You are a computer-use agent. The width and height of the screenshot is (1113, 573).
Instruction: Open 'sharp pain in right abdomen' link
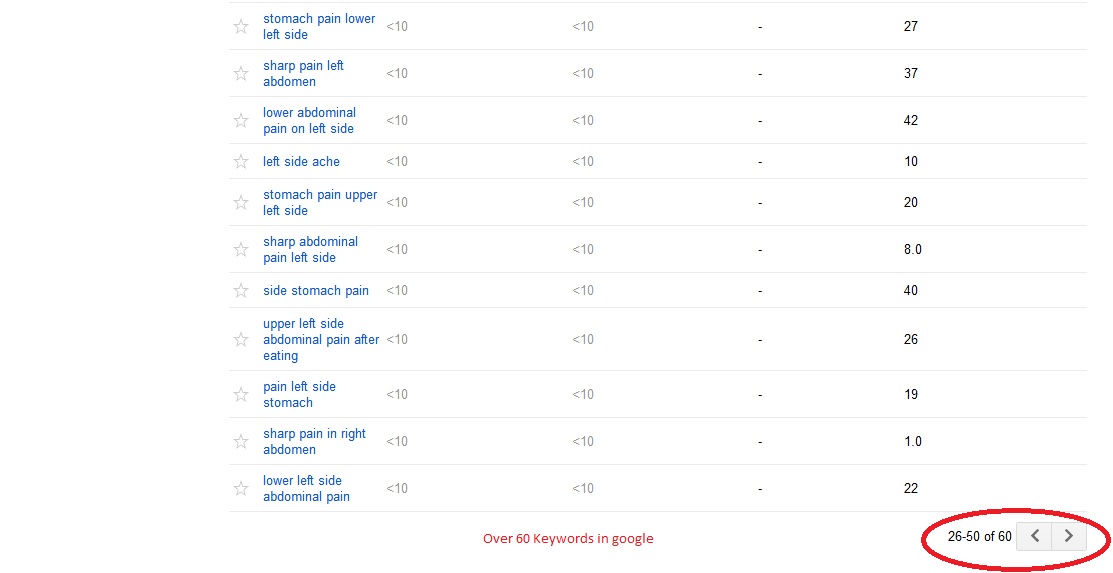click(x=314, y=441)
